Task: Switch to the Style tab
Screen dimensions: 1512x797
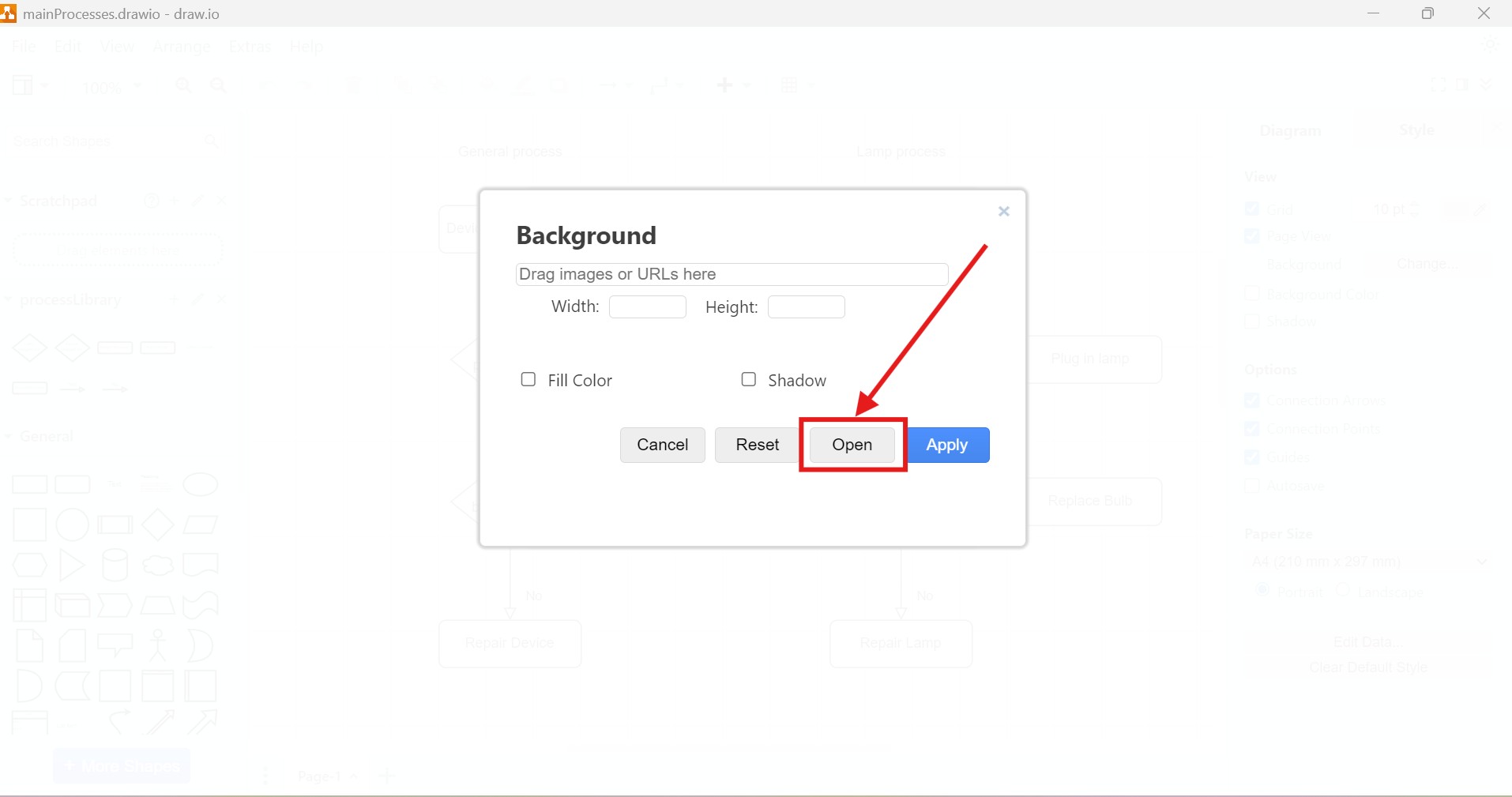Action: point(1416,130)
